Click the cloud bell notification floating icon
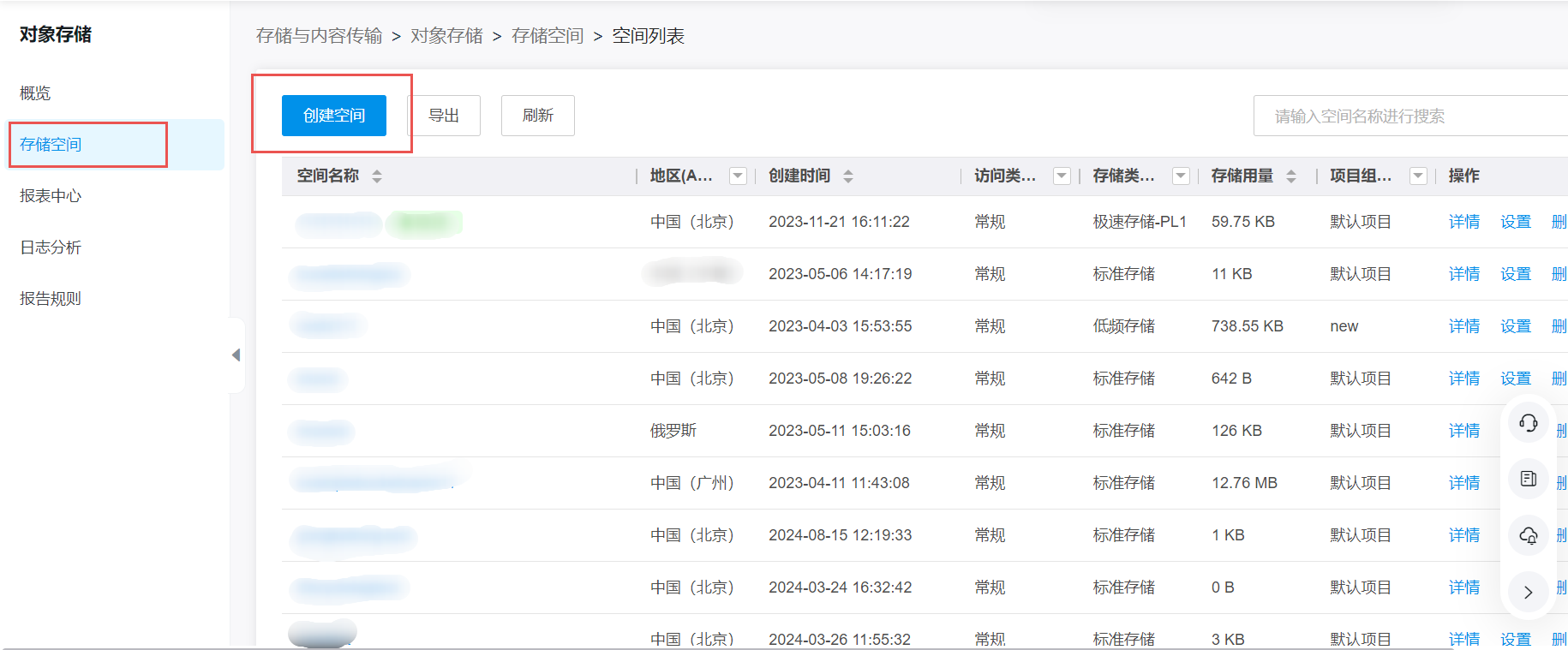 pos(1528,535)
